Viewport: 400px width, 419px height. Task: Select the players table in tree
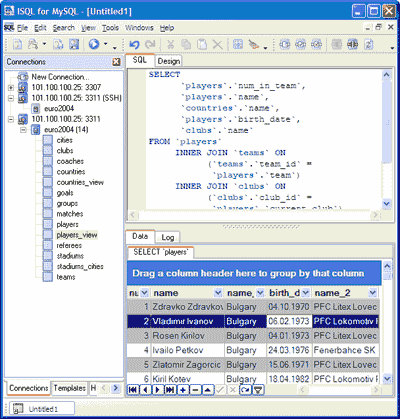(x=67, y=224)
